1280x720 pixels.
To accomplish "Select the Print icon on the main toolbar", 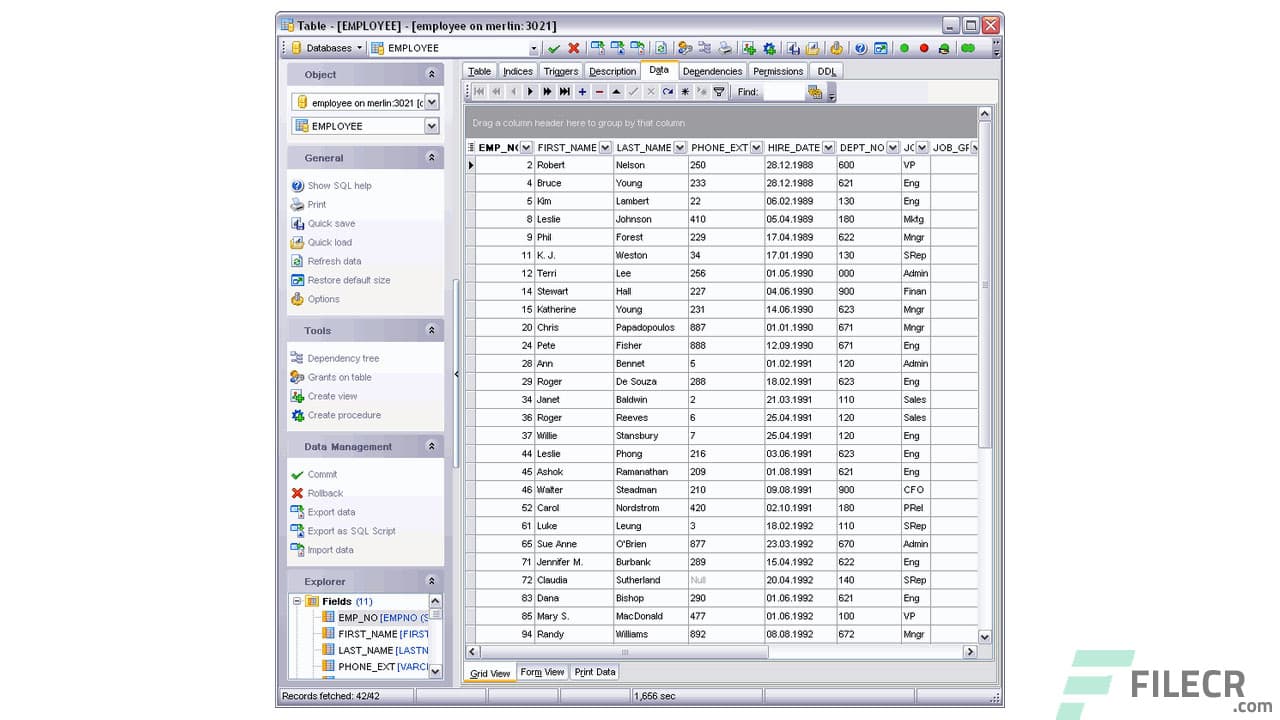I will (725, 47).
